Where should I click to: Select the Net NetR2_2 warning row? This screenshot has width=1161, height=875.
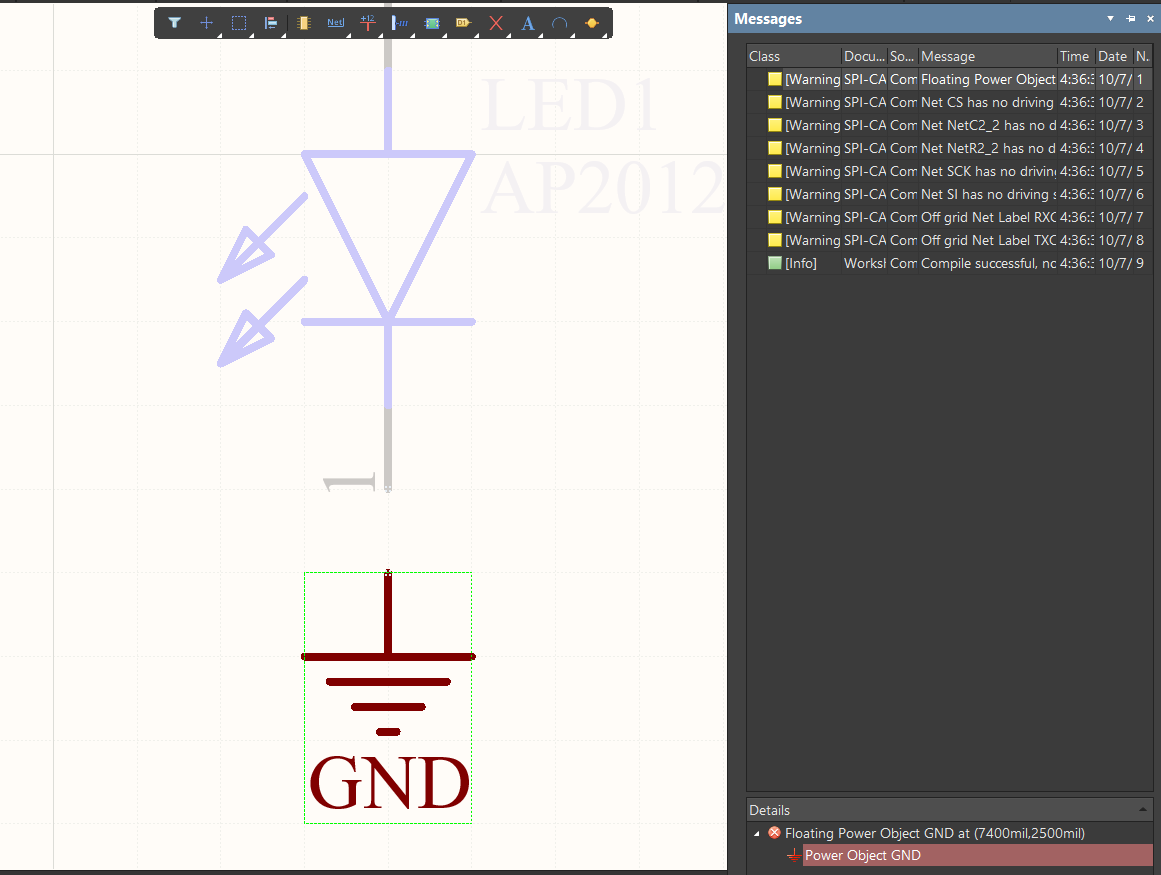949,148
